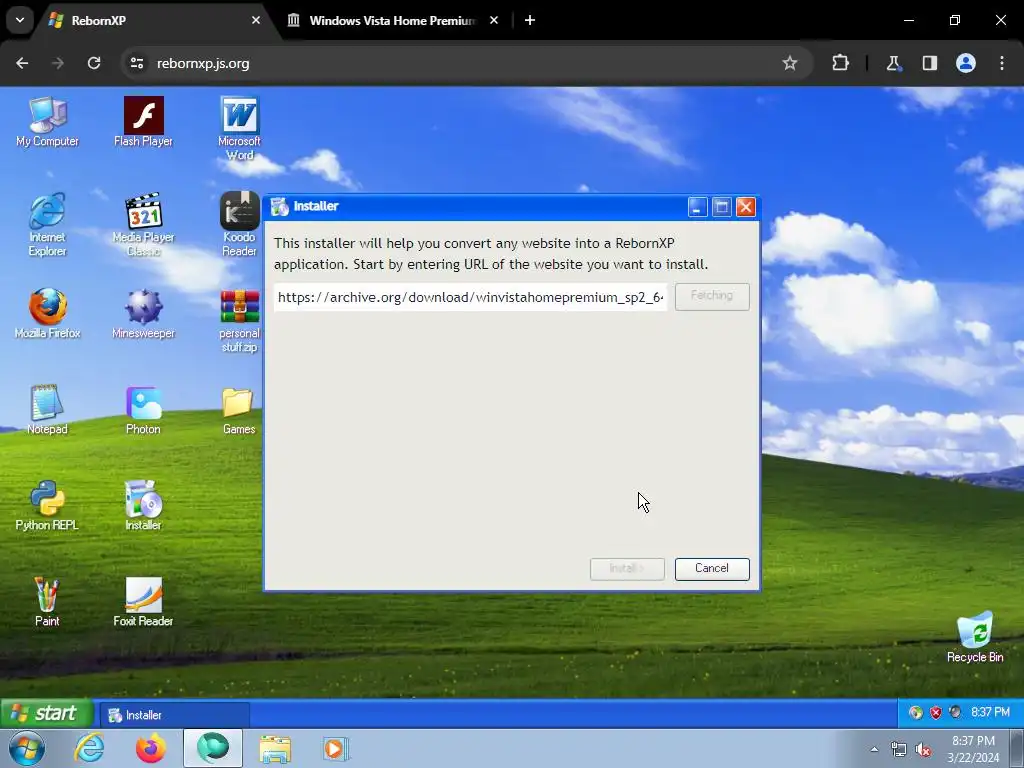Image resolution: width=1024 pixels, height=768 pixels.
Task: Open Koodo Reader desktop icon
Action: [x=239, y=225]
